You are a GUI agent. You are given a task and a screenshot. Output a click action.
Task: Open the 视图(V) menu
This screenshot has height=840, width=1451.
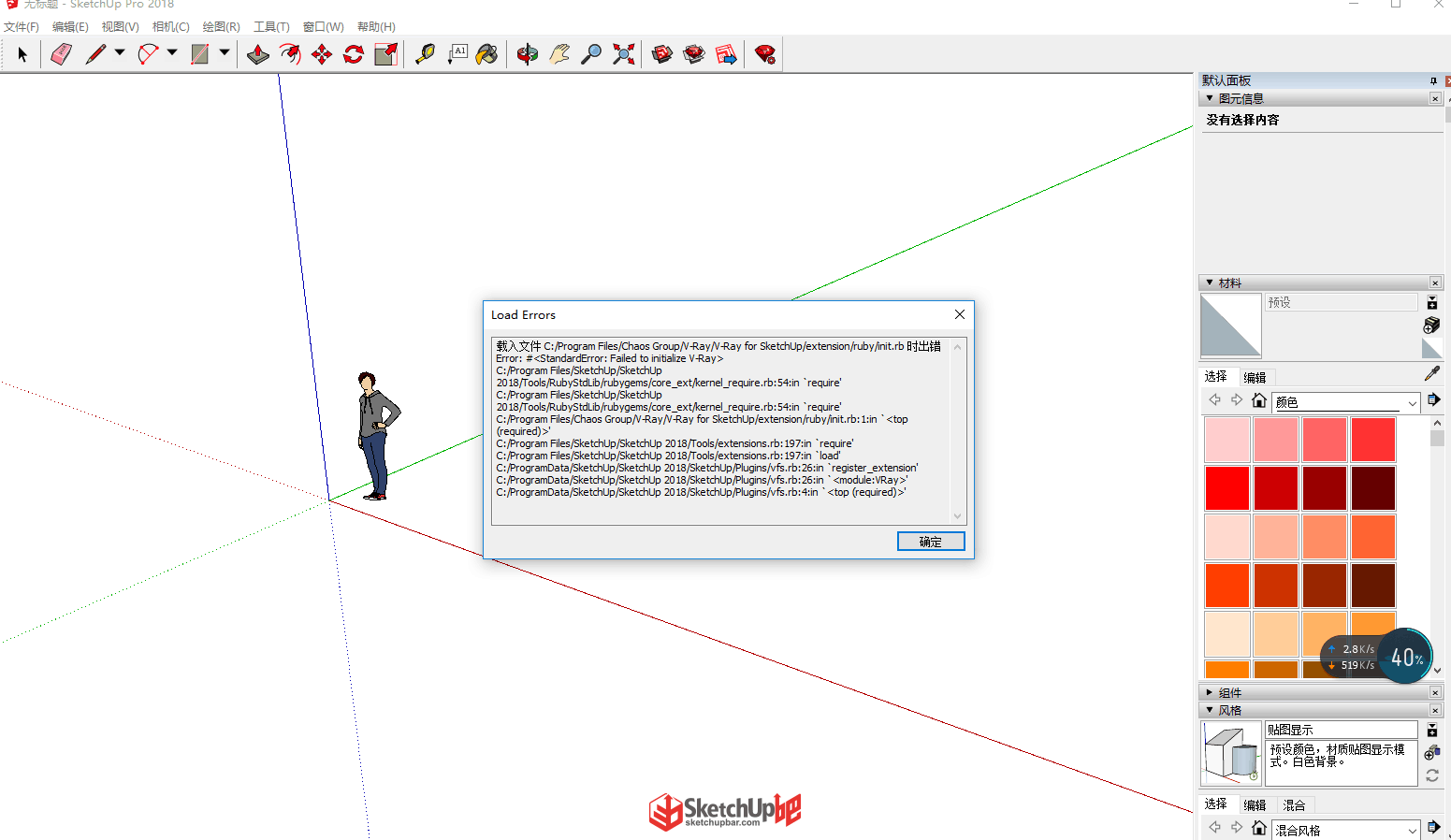pos(121,27)
